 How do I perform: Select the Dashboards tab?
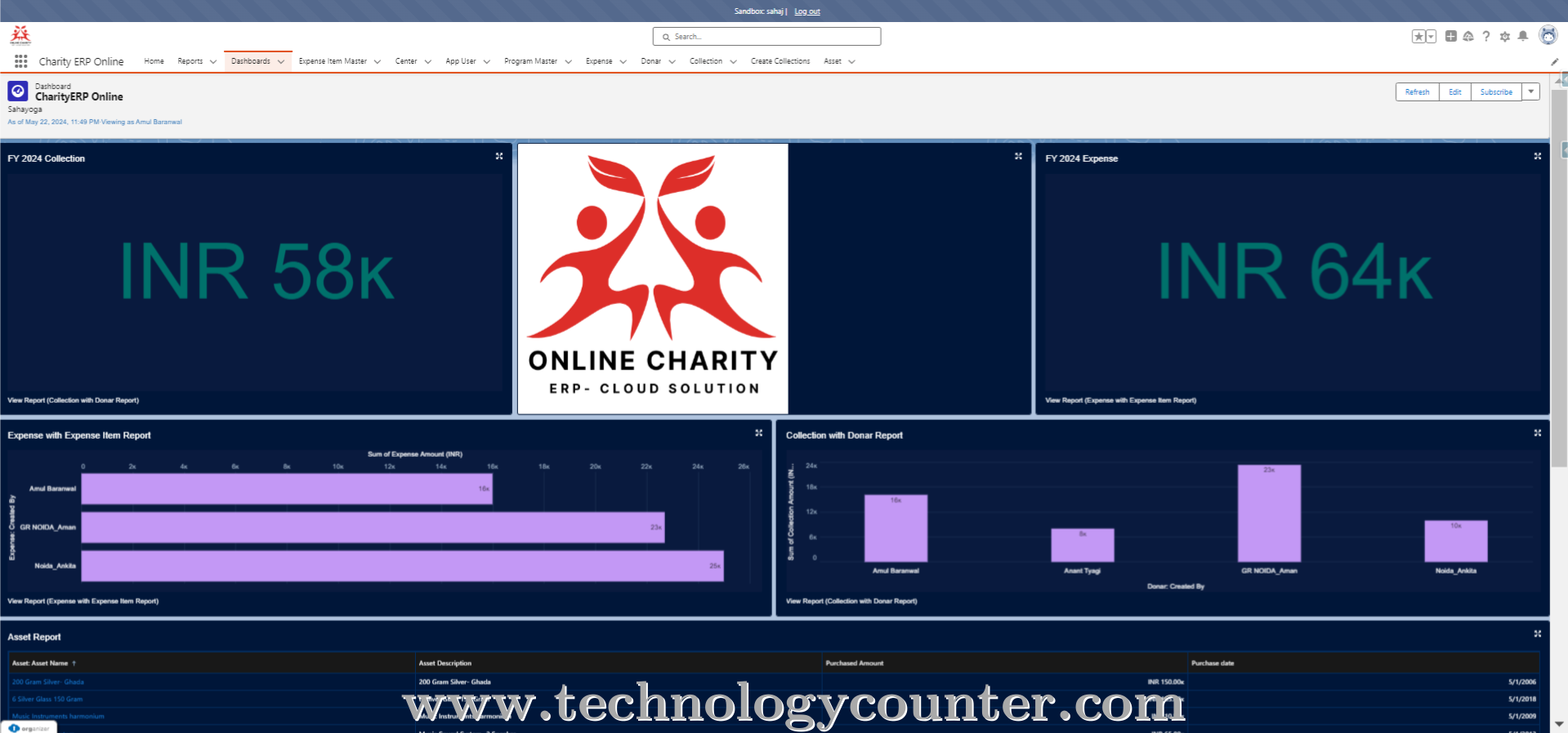[x=250, y=61]
